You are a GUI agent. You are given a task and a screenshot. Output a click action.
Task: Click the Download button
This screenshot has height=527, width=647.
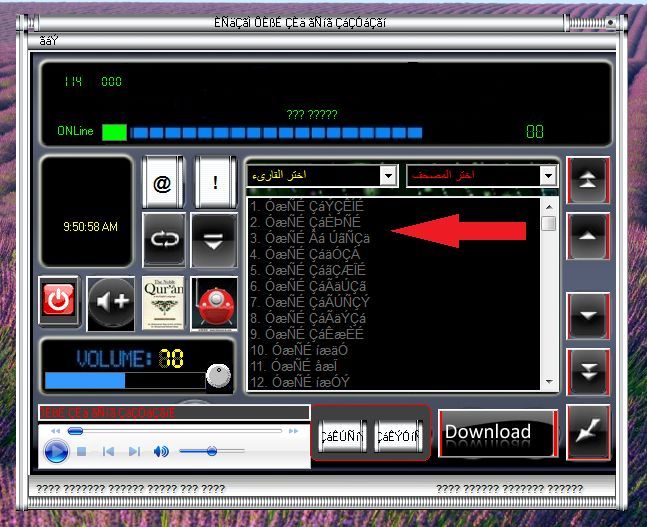pyautogui.click(x=496, y=433)
